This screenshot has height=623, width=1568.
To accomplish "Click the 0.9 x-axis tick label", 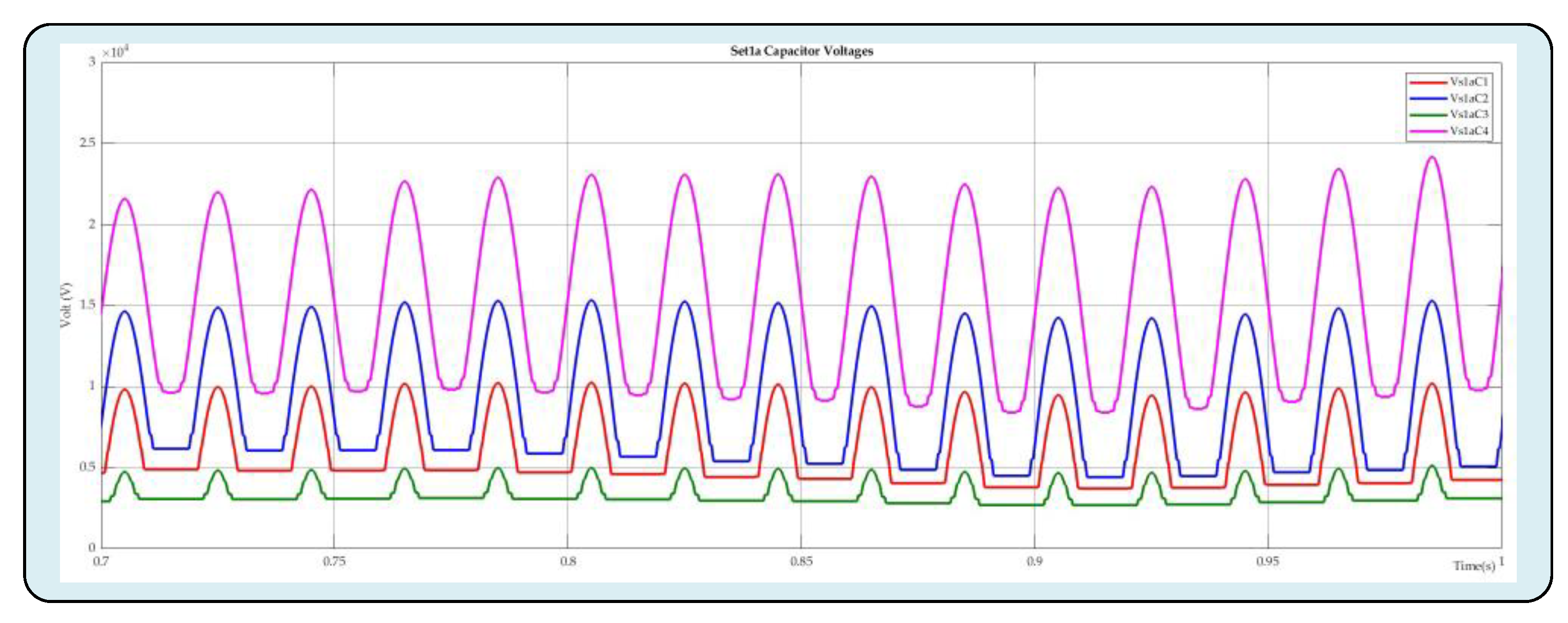I will pos(1034,561).
